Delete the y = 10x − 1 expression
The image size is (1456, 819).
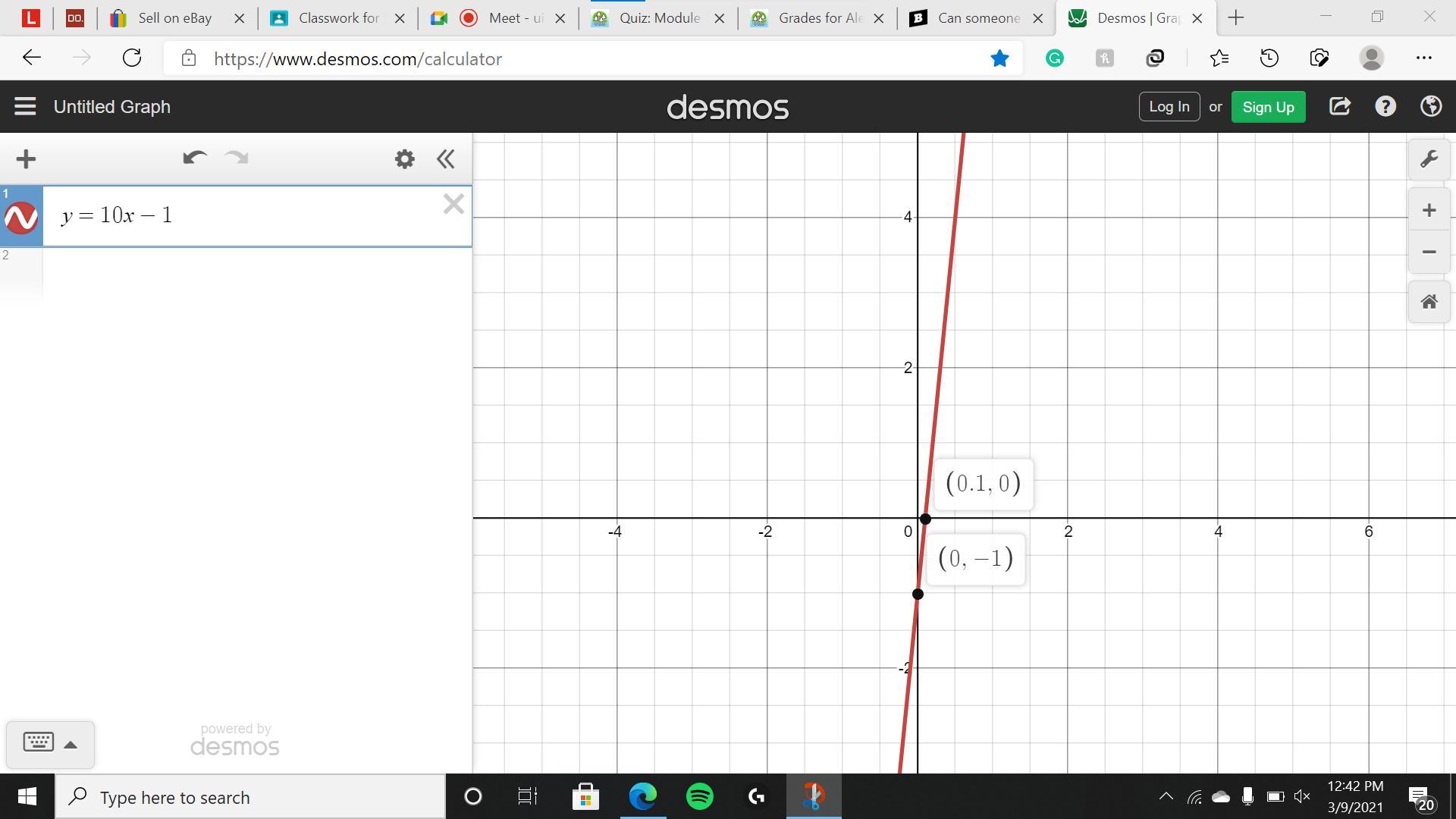point(453,204)
